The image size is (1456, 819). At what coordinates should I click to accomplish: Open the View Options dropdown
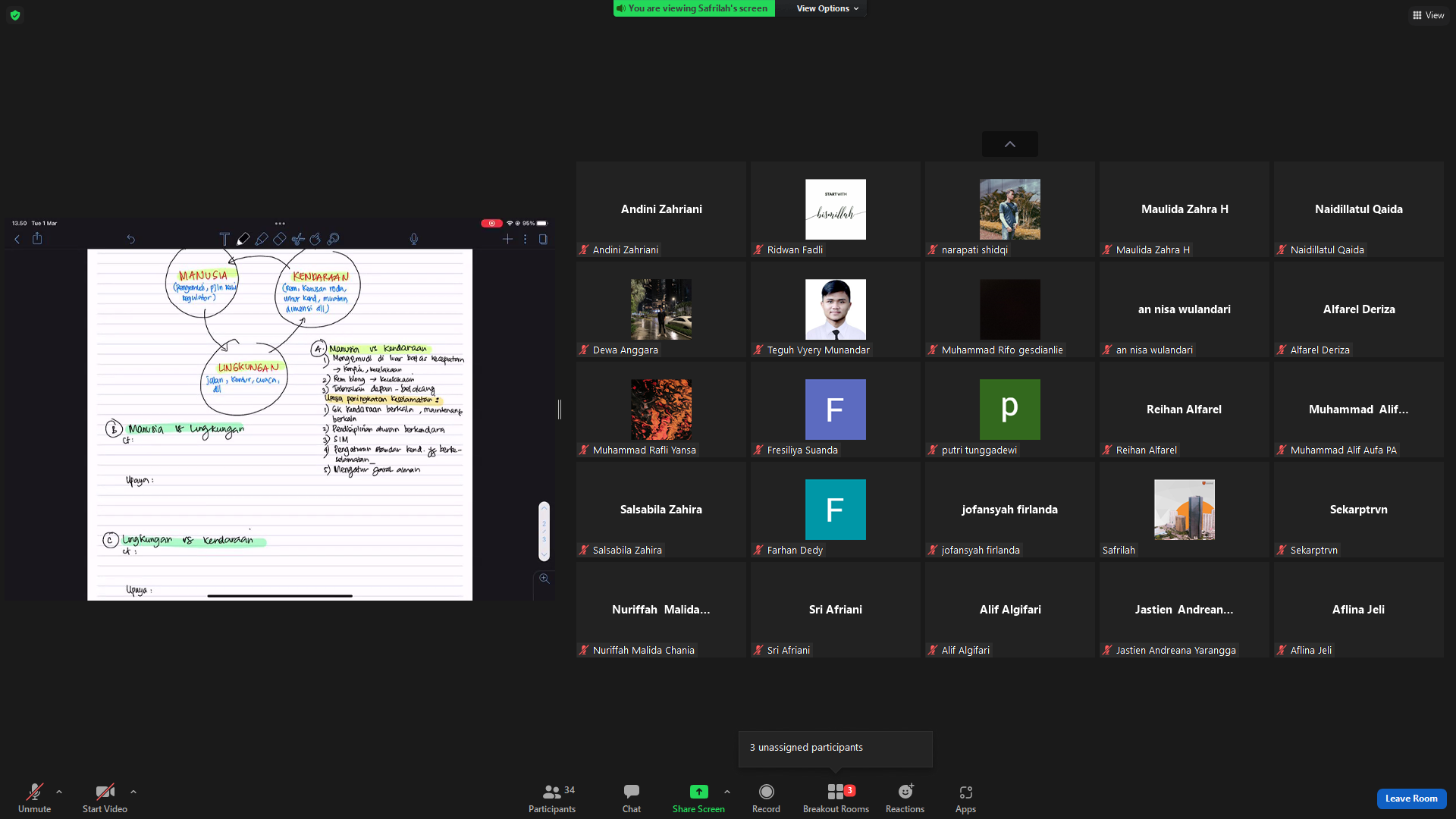[827, 8]
